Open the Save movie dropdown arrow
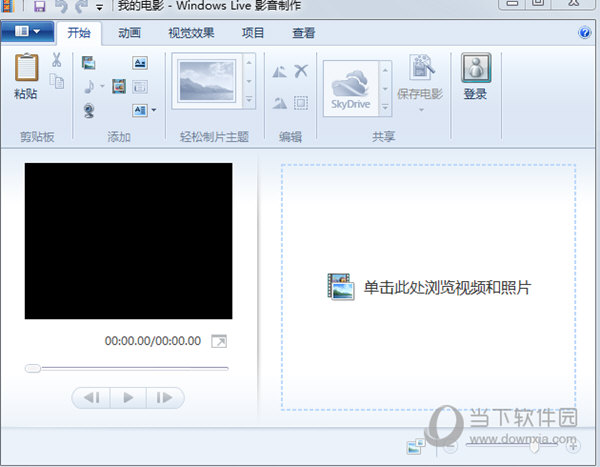This screenshot has width=600, height=467. tap(421, 110)
